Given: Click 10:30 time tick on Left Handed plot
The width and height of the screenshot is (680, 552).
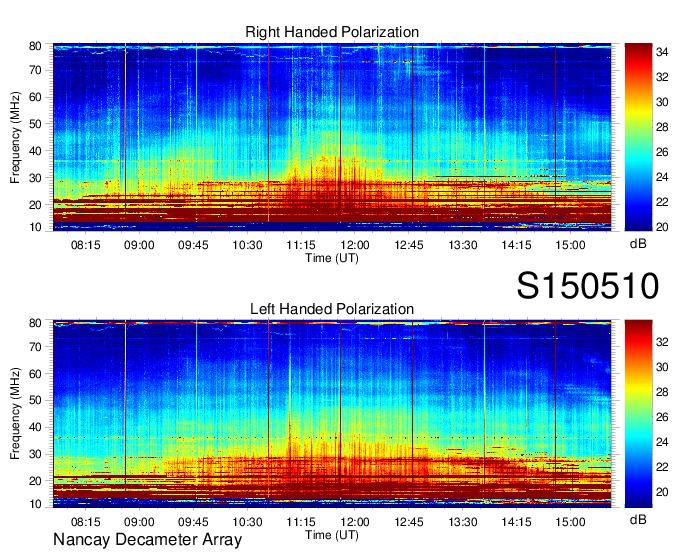Looking at the screenshot, I should pos(247,522).
